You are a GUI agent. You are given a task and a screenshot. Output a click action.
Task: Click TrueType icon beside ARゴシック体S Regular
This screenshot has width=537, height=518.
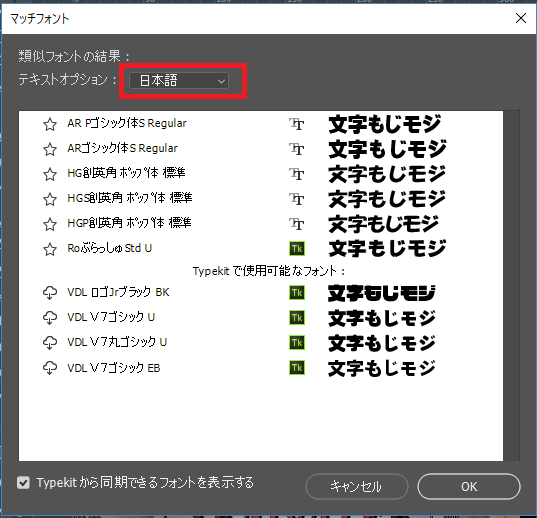point(297,149)
